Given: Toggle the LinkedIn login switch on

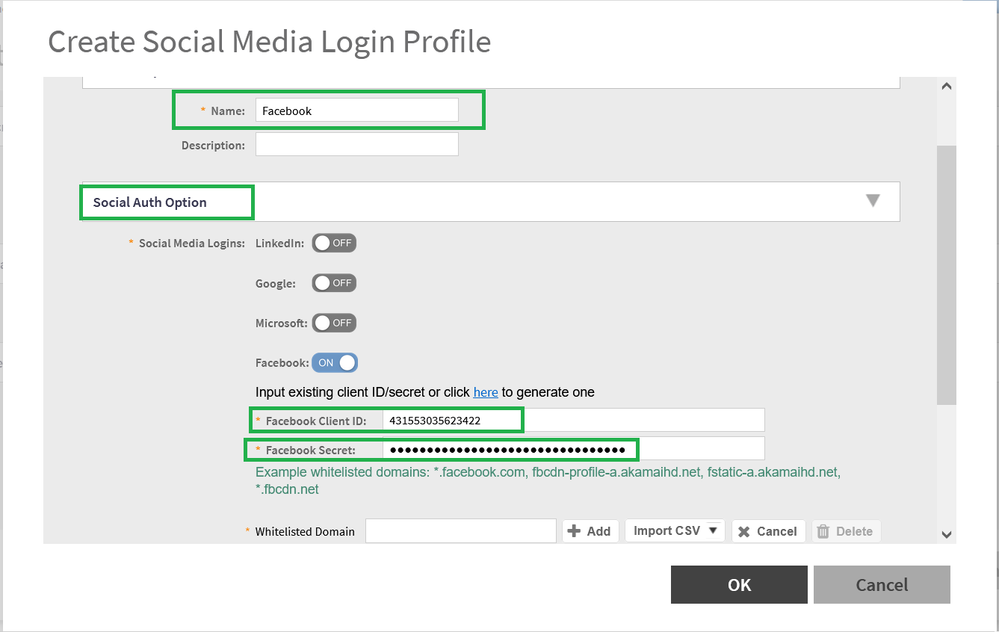Looking at the screenshot, I should 334,243.
